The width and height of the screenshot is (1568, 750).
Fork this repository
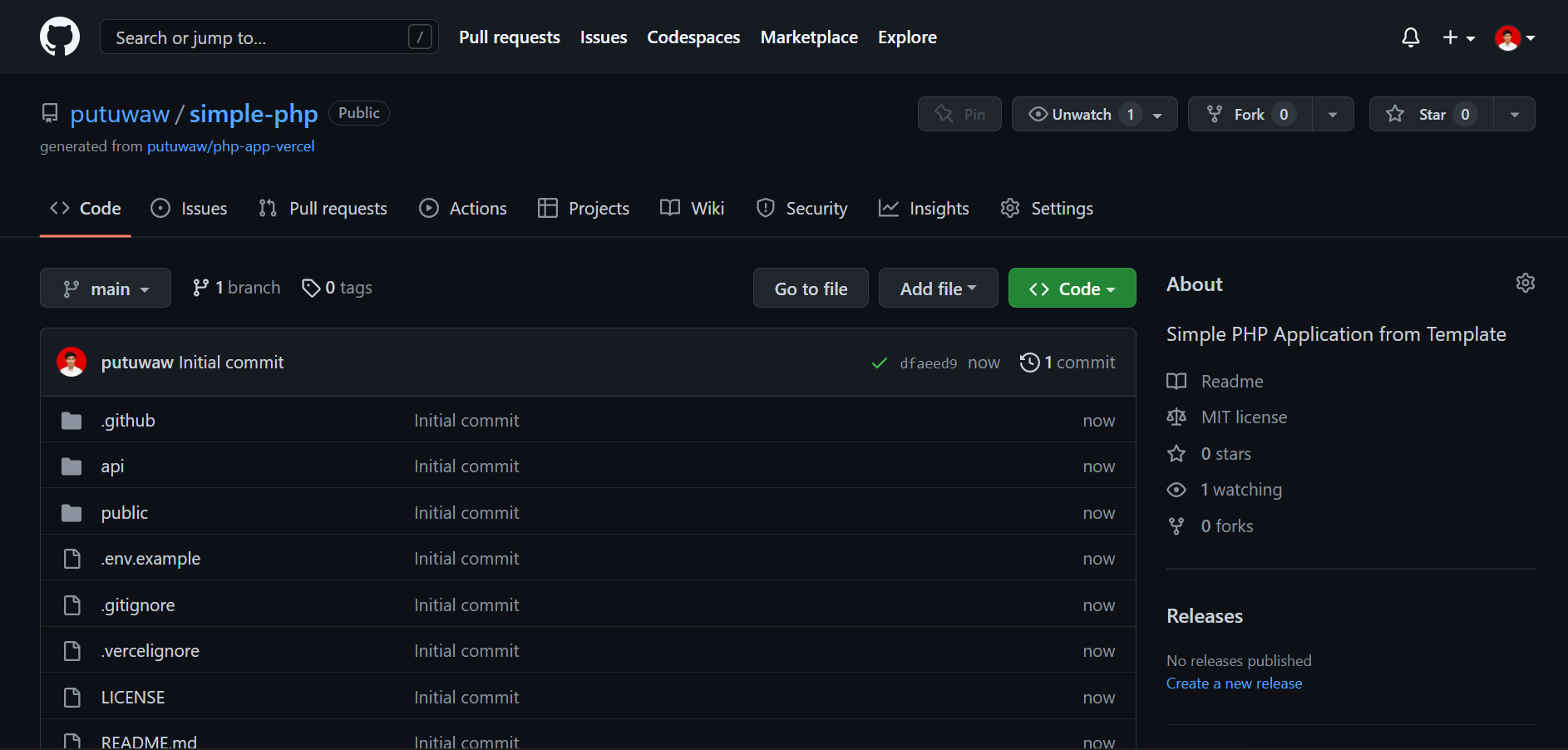click(1250, 114)
